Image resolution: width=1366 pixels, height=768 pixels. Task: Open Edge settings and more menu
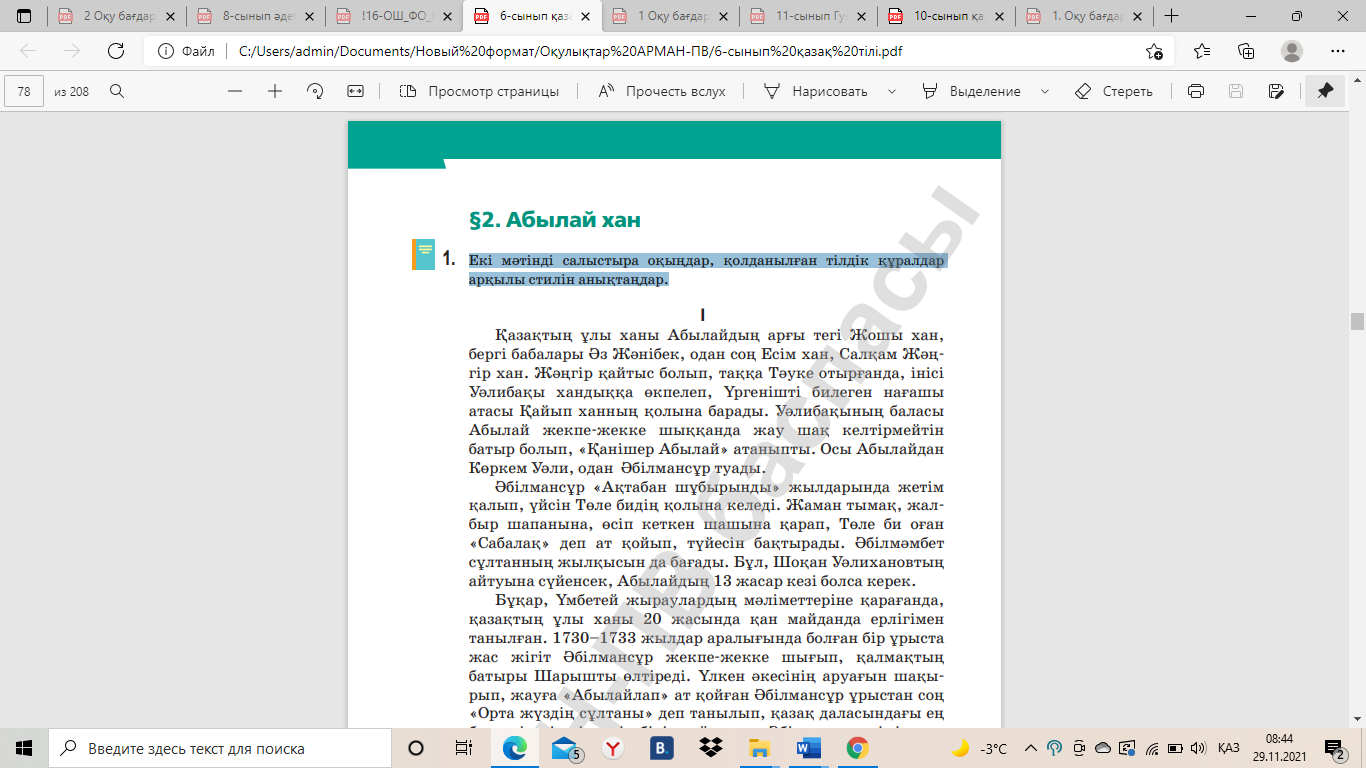tap(1338, 51)
